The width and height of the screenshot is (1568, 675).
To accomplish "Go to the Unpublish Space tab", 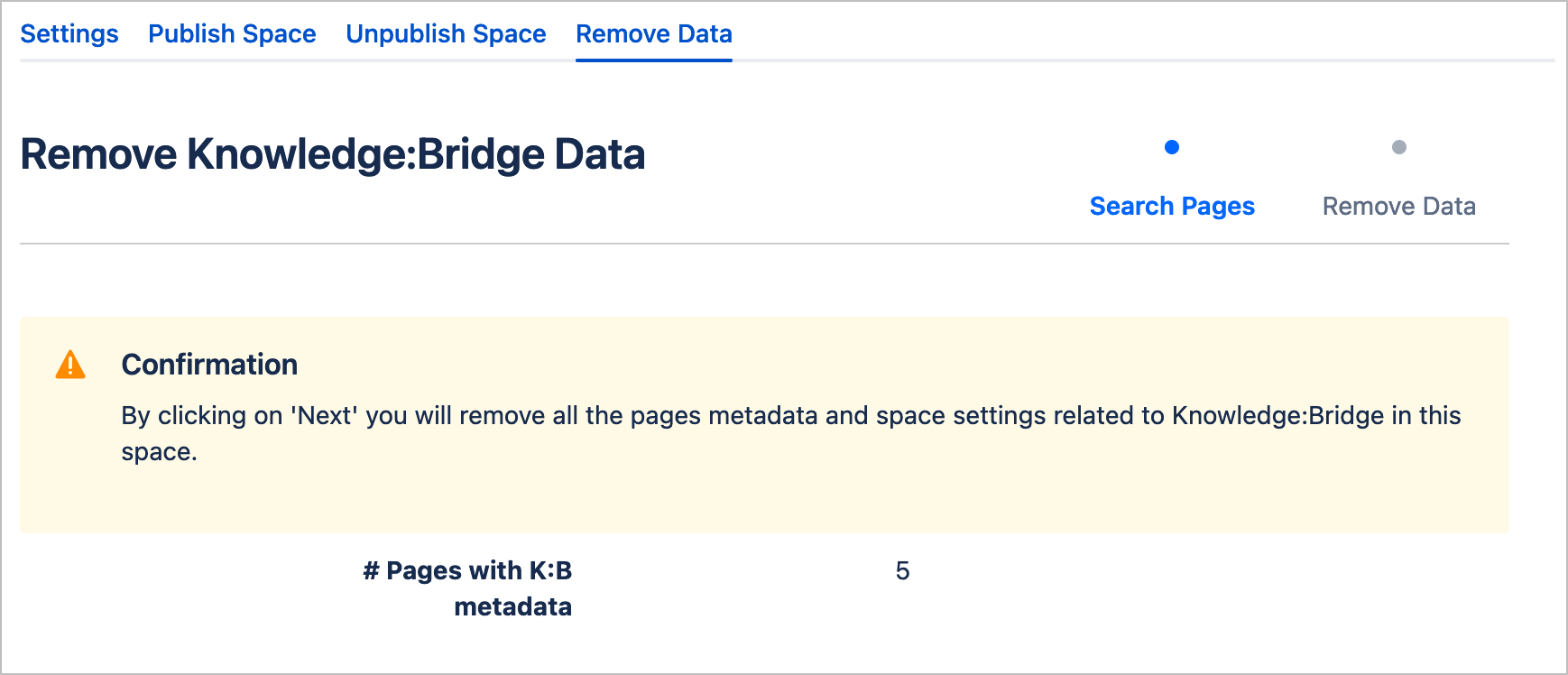I will pos(446,34).
